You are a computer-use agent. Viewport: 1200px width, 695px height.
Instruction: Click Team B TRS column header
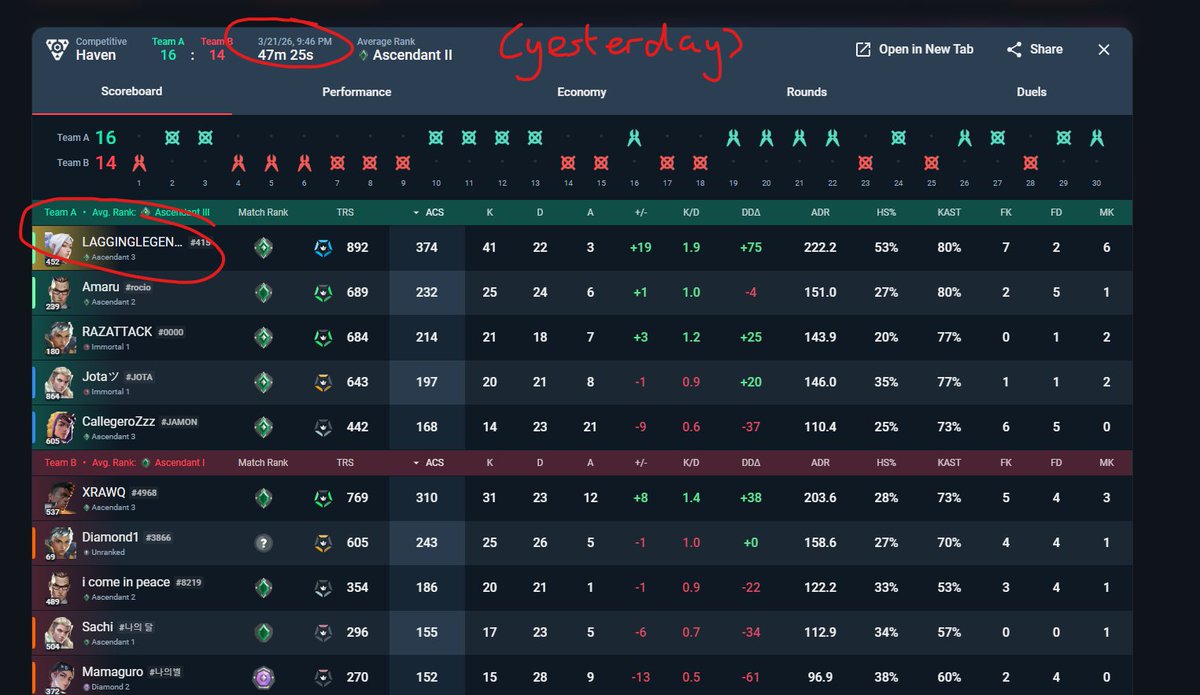[x=345, y=463]
